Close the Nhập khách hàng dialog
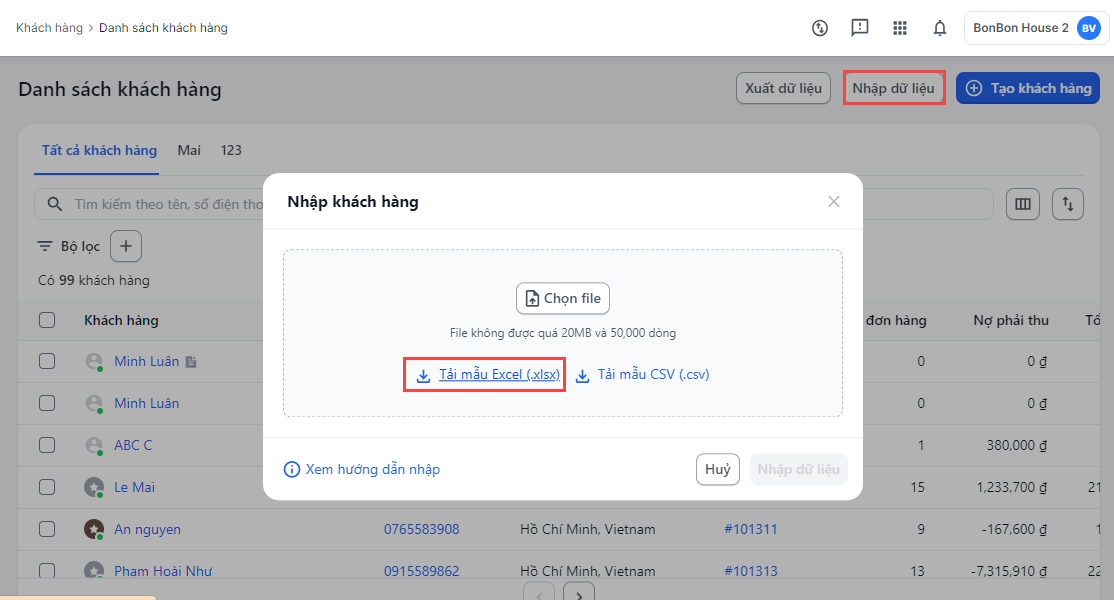This screenshot has width=1114, height=600. (x=834, y=201)
